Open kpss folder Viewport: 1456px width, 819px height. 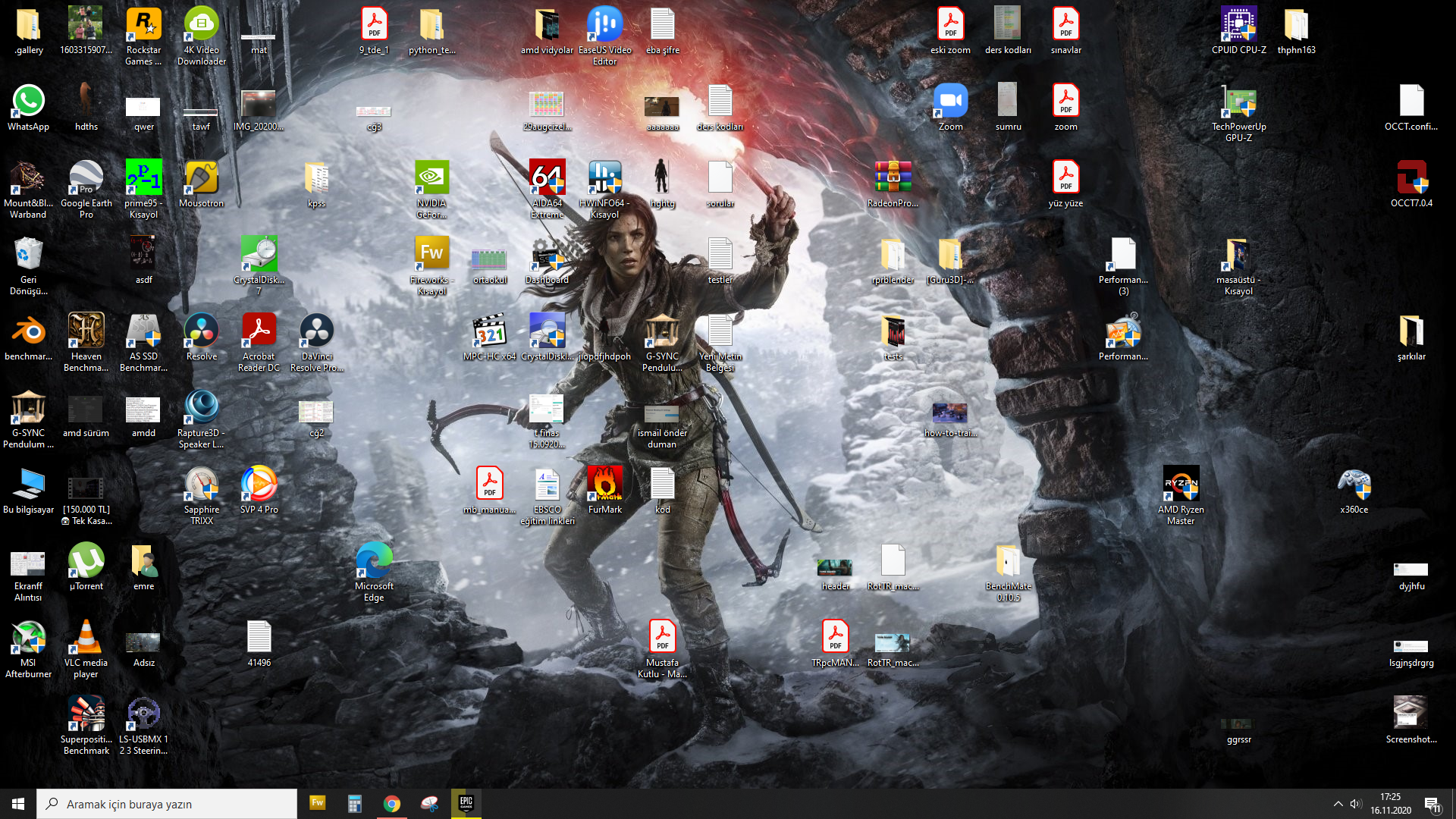pyautogui.click(x=316, y=184)
